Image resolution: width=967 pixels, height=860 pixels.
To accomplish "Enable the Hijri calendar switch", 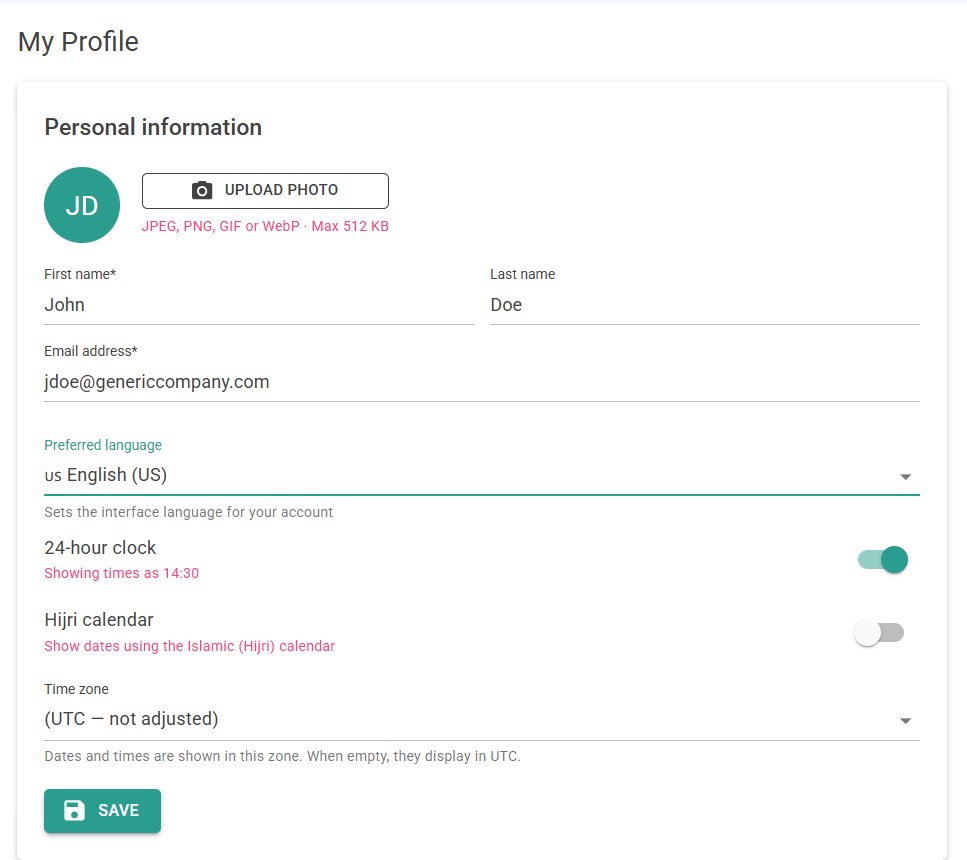I will pyautogui.click(x=879, y=632).
